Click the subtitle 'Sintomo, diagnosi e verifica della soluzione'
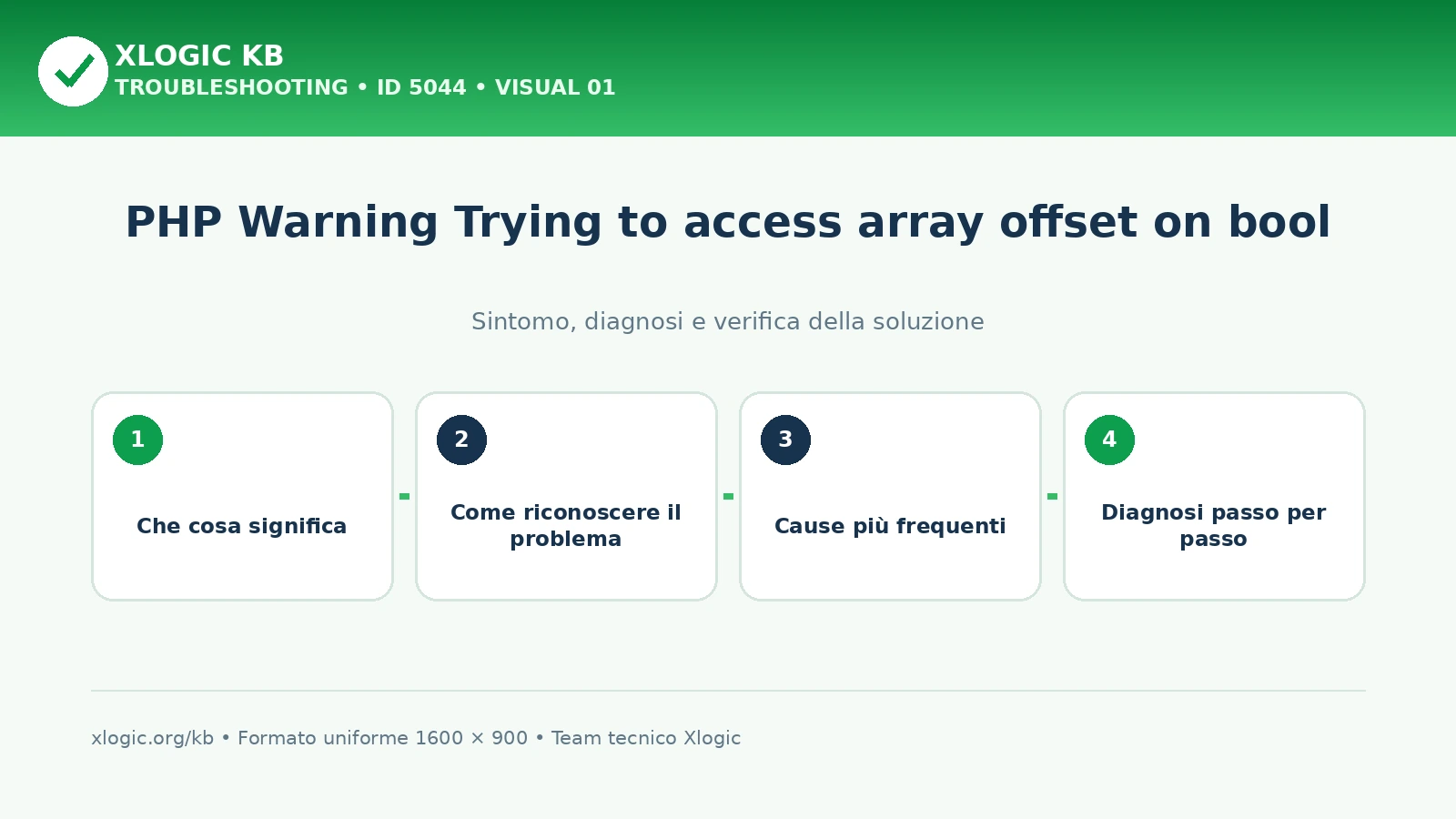 pyautogui.click(x=728, y=321)
